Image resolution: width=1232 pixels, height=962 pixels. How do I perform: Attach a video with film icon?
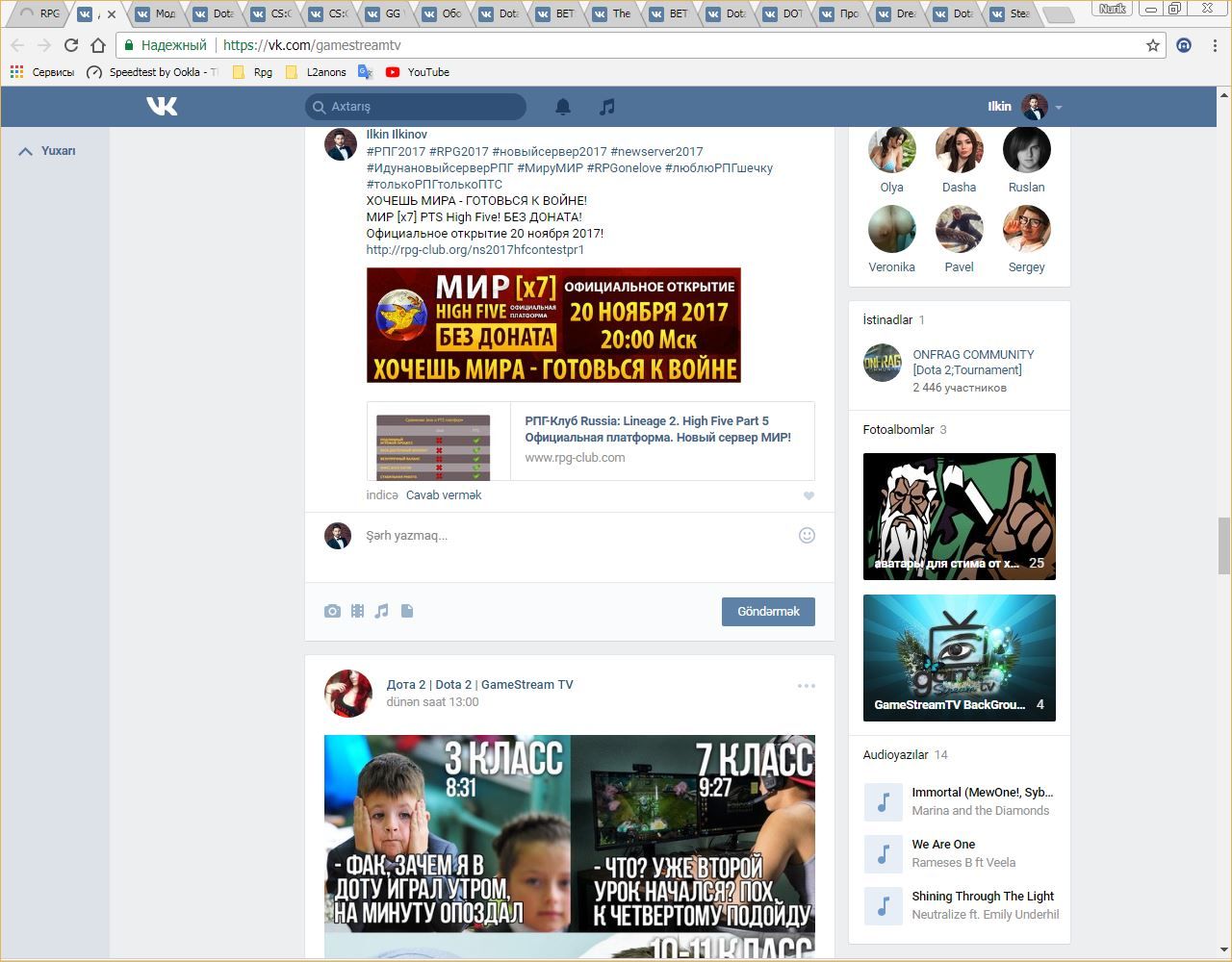point(357,611)
